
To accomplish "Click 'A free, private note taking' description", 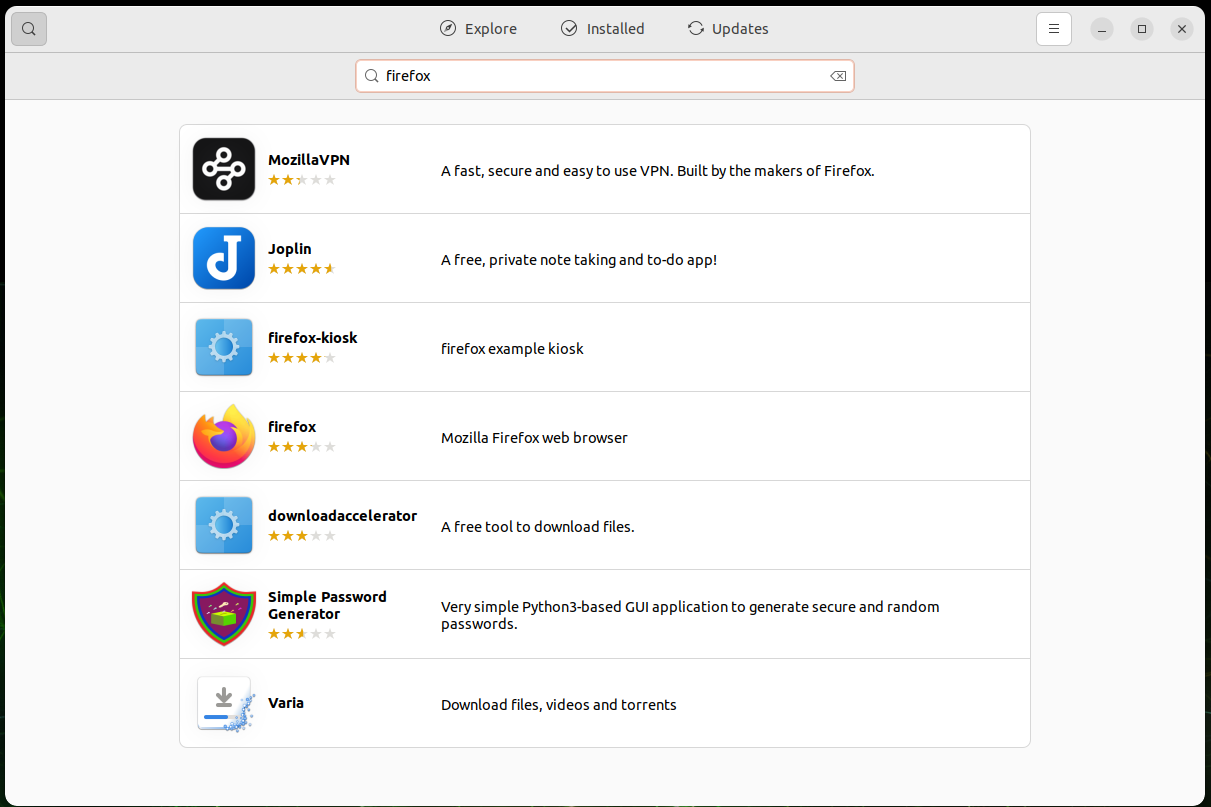I will (579, 260).
